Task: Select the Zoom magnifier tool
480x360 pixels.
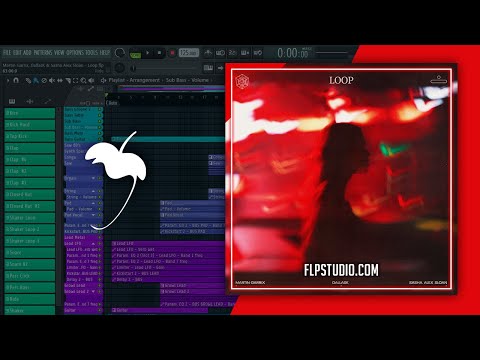Action: (83, 80)
